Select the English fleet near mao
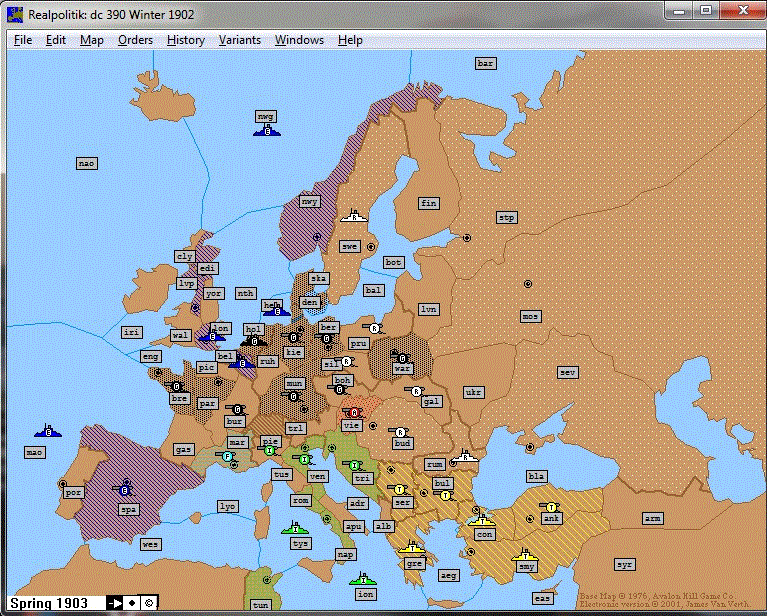The image size is (767, 616). [48, 432]
